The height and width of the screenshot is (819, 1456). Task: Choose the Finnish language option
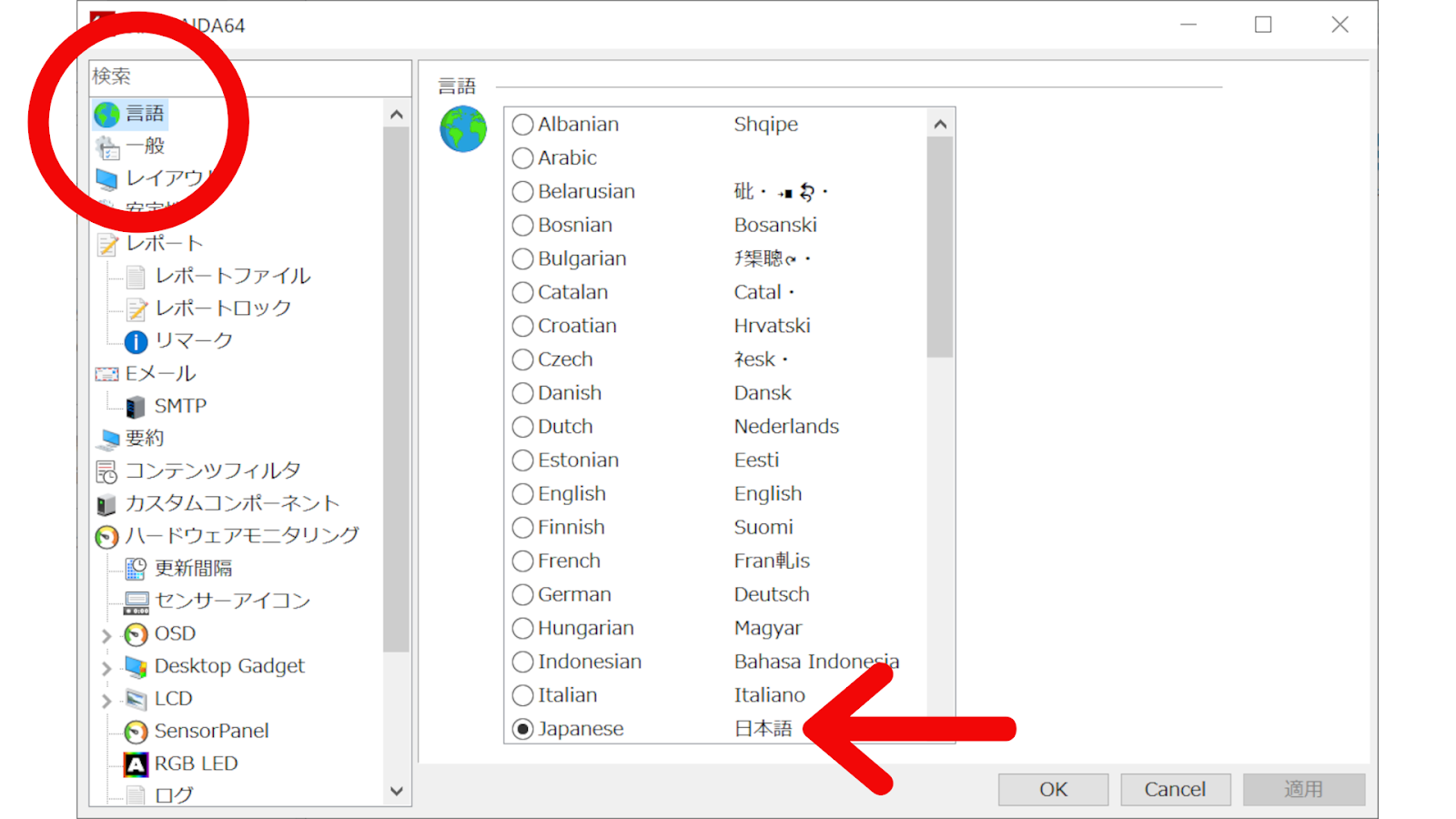pos(522,529)
